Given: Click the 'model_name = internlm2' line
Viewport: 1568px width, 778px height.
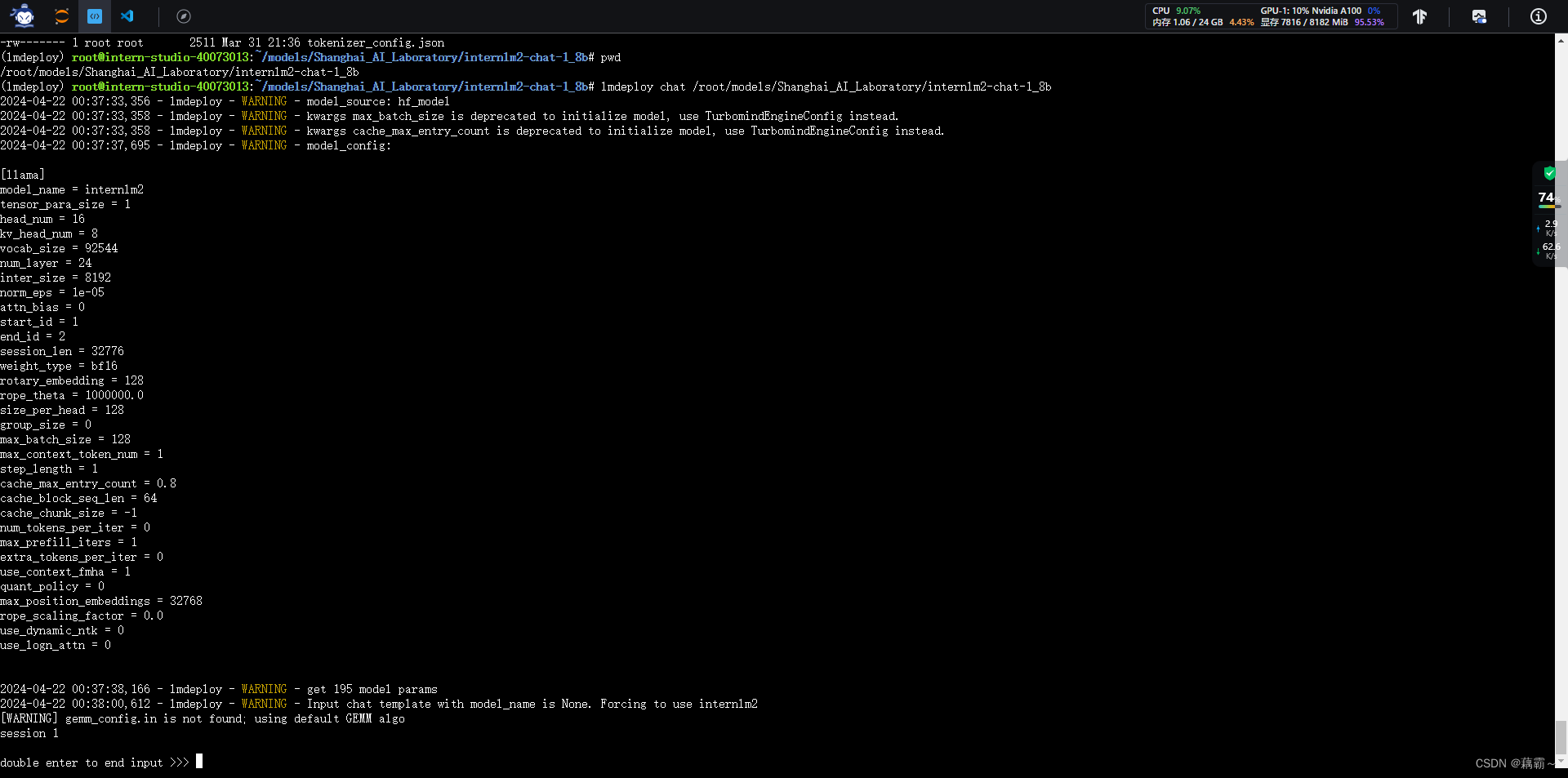Looking at the screenshot, I should [72, 189].
